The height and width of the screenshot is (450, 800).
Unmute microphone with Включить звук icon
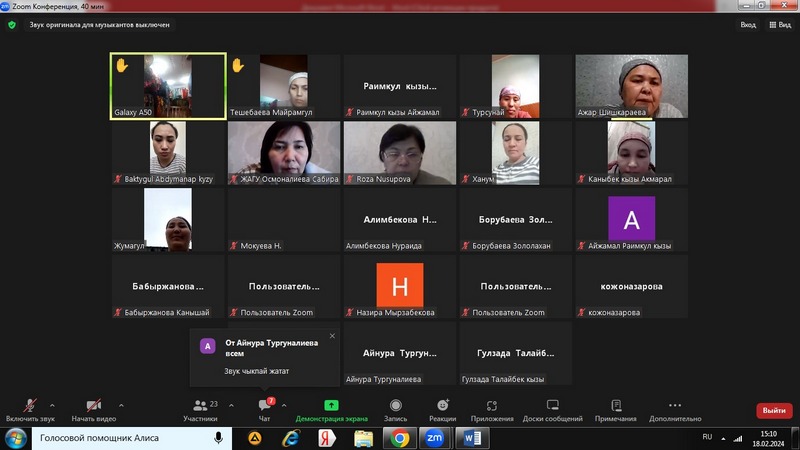[30, 406]
